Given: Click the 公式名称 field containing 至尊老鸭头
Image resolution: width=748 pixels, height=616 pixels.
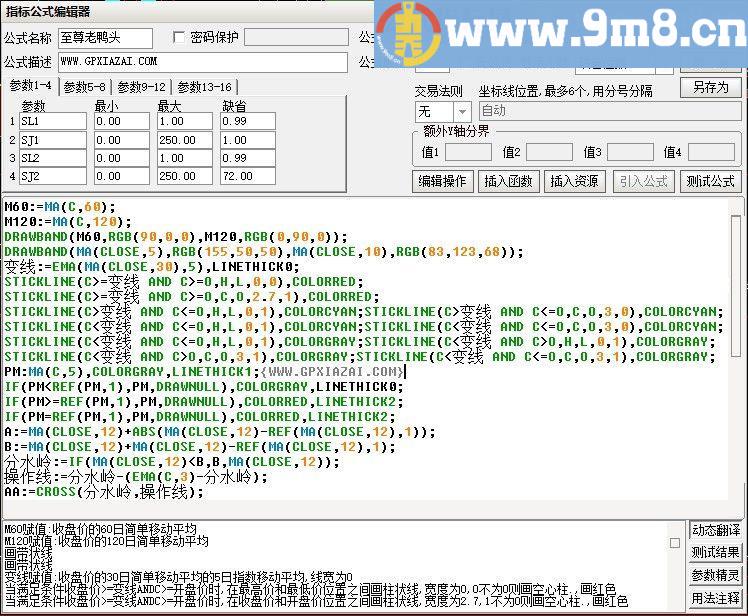Looking at the screenshot, I should (x=105, y=38).
